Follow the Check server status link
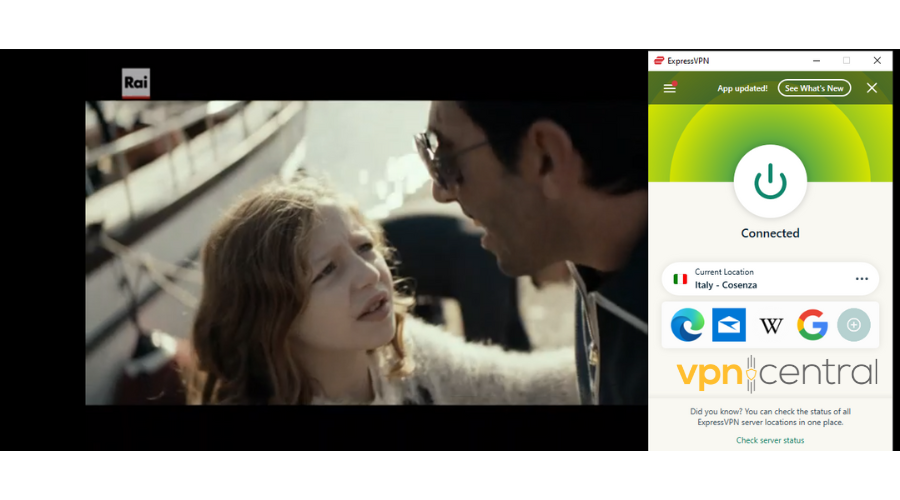This screenshot has width=900, height=500. [770, 440]
